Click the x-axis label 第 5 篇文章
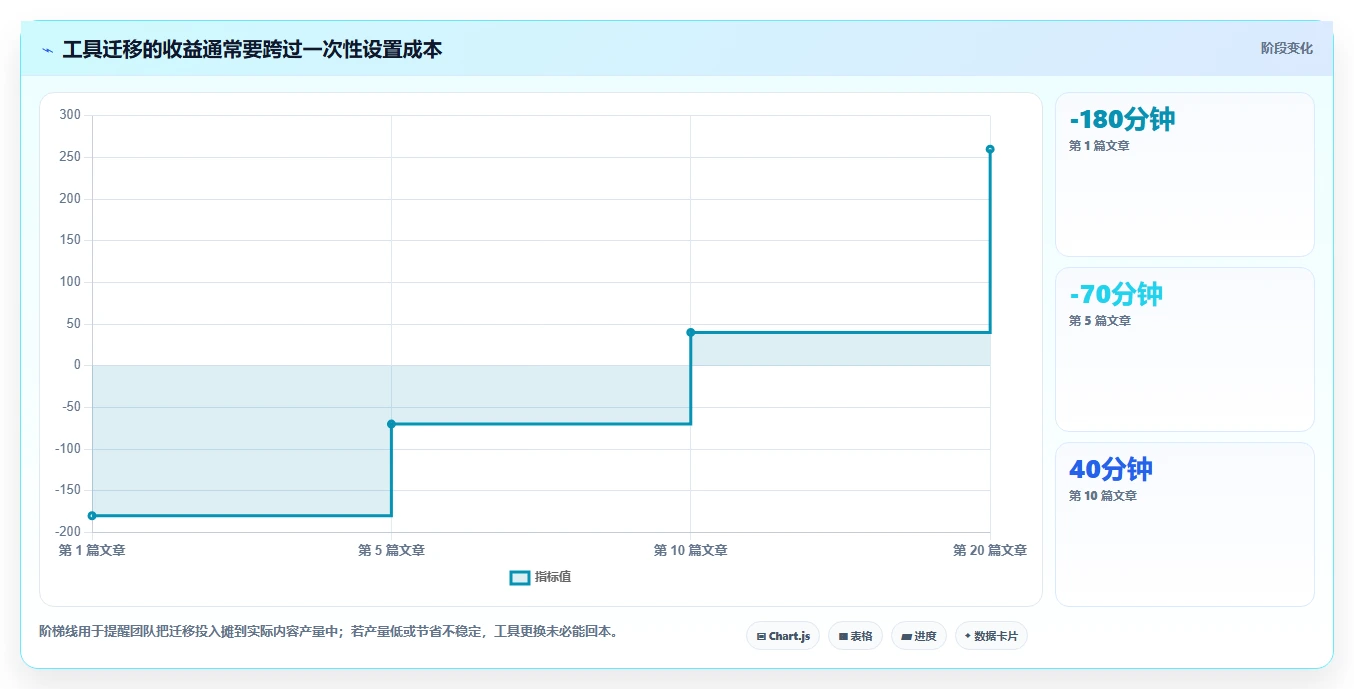 point(391,551)
